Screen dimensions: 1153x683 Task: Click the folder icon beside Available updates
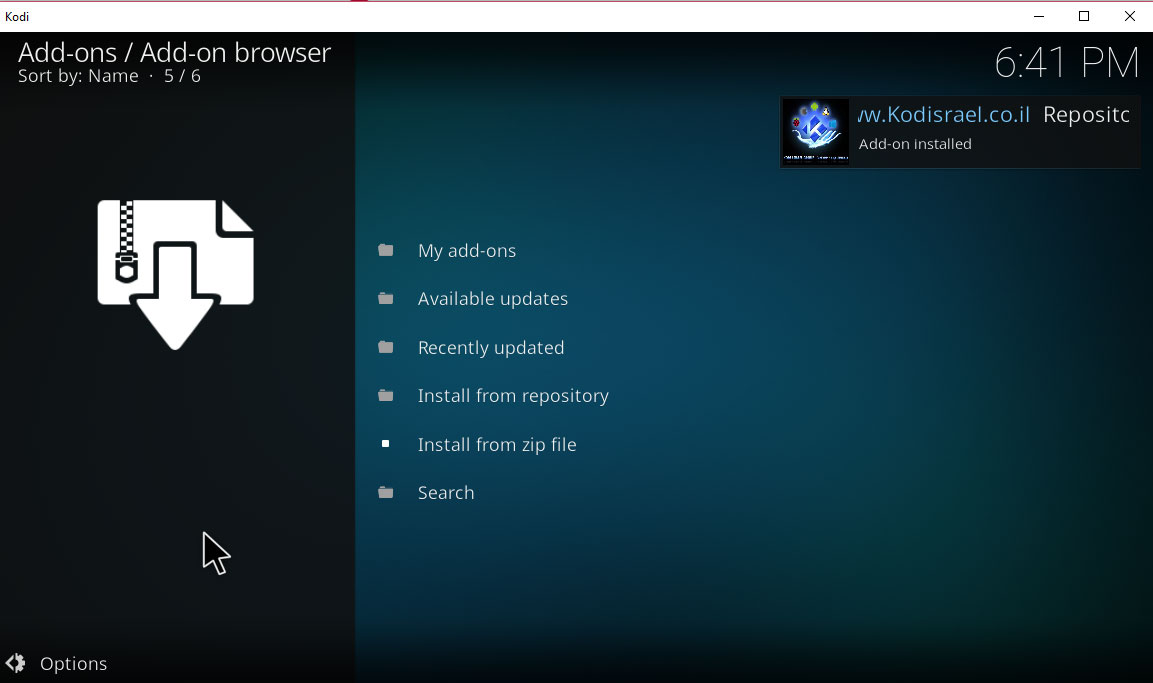[x=386, y=298]
